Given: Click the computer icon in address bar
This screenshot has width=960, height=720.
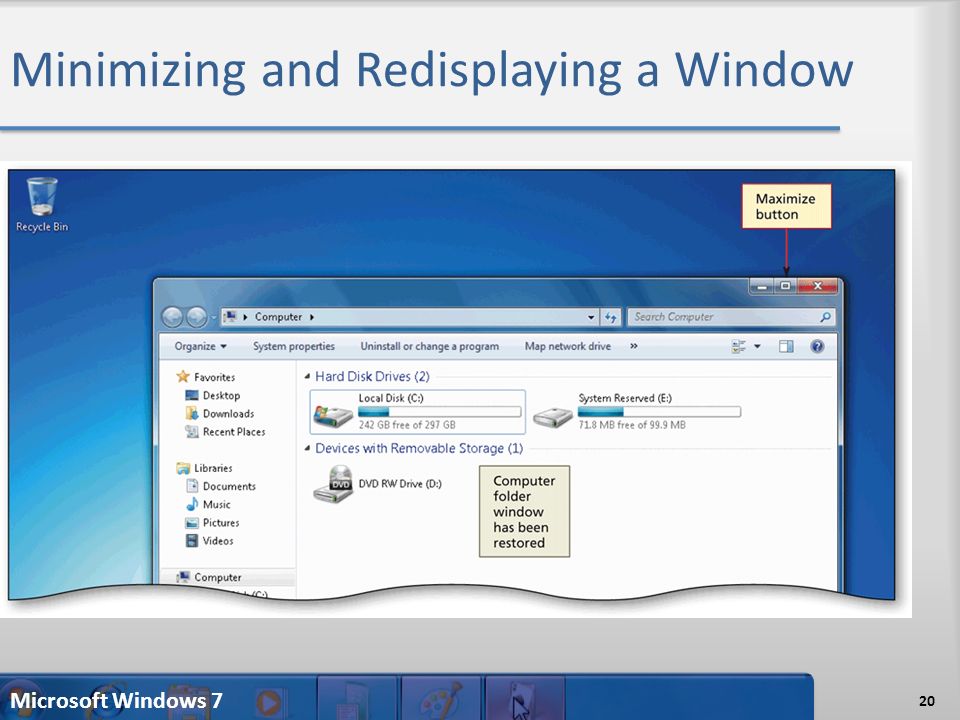Looking at the screenshot, I should [x=230, y=317].
